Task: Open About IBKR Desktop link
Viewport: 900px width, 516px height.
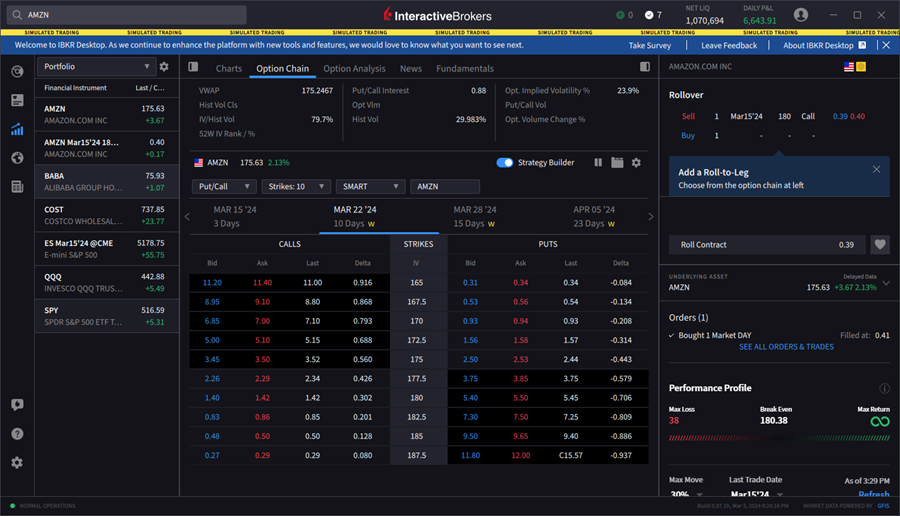Action: click(x=824, y=45)
